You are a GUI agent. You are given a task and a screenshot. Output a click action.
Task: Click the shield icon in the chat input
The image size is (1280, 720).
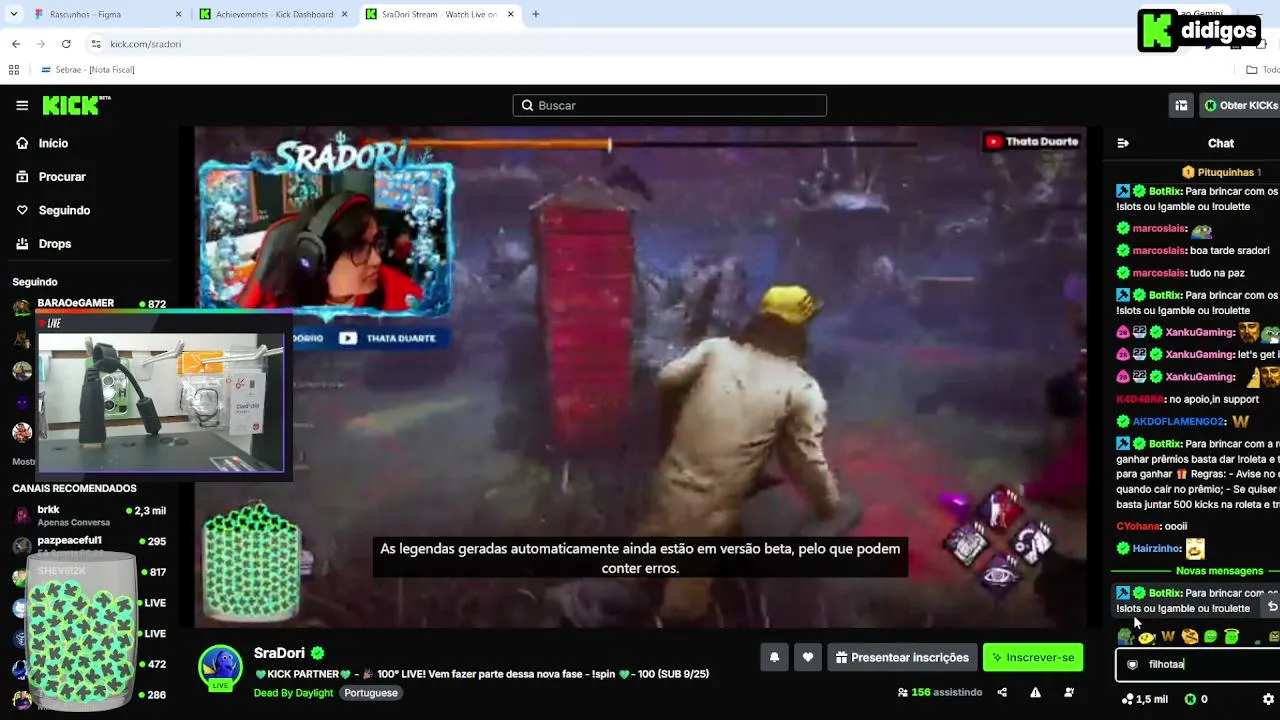[x=1132, y=664]
